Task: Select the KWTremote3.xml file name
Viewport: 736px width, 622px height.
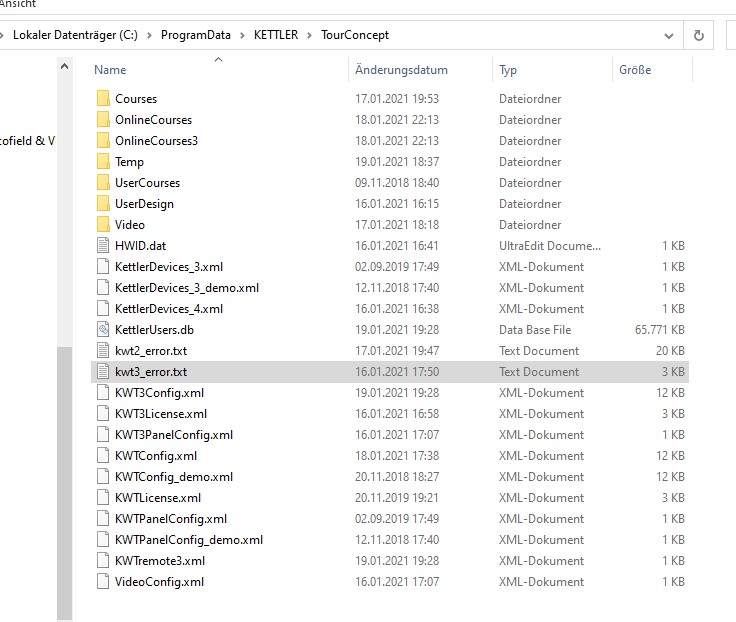Action: [160, 561]
